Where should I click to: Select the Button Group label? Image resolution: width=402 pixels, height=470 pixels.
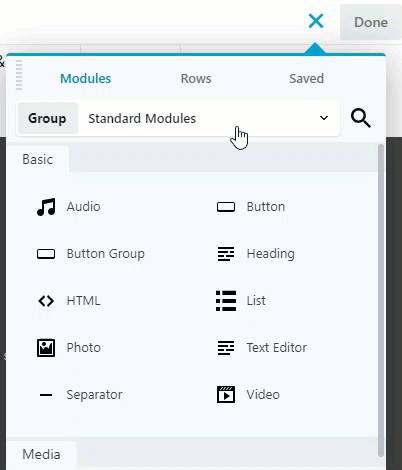click(x=106, y=254)
